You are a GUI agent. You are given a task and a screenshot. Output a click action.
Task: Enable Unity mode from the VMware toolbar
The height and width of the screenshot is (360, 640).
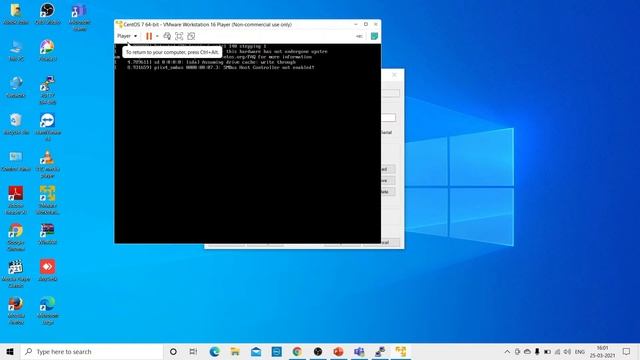[191, 36]
